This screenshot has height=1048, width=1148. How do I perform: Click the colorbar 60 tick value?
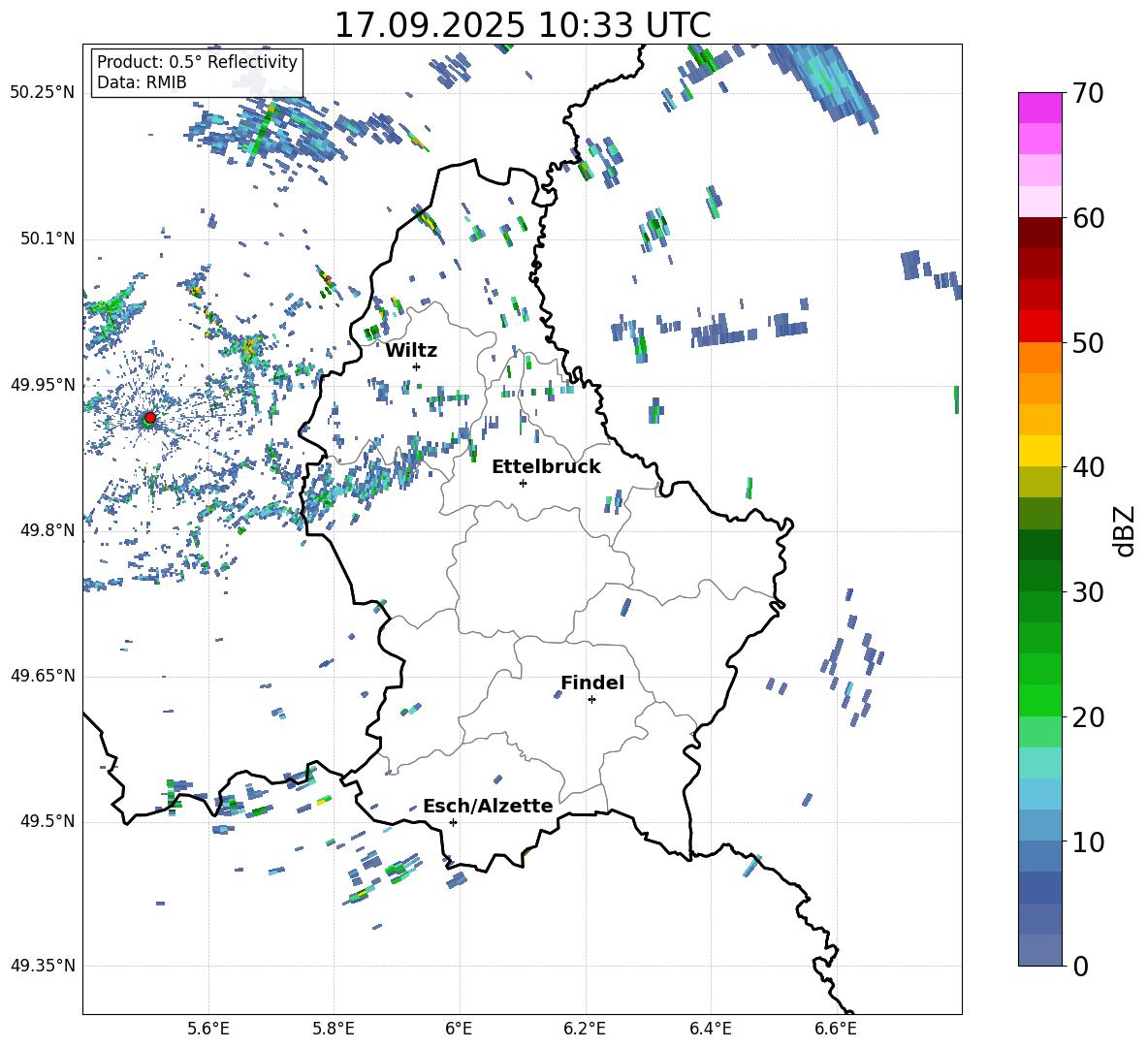tap(1089, 218)
